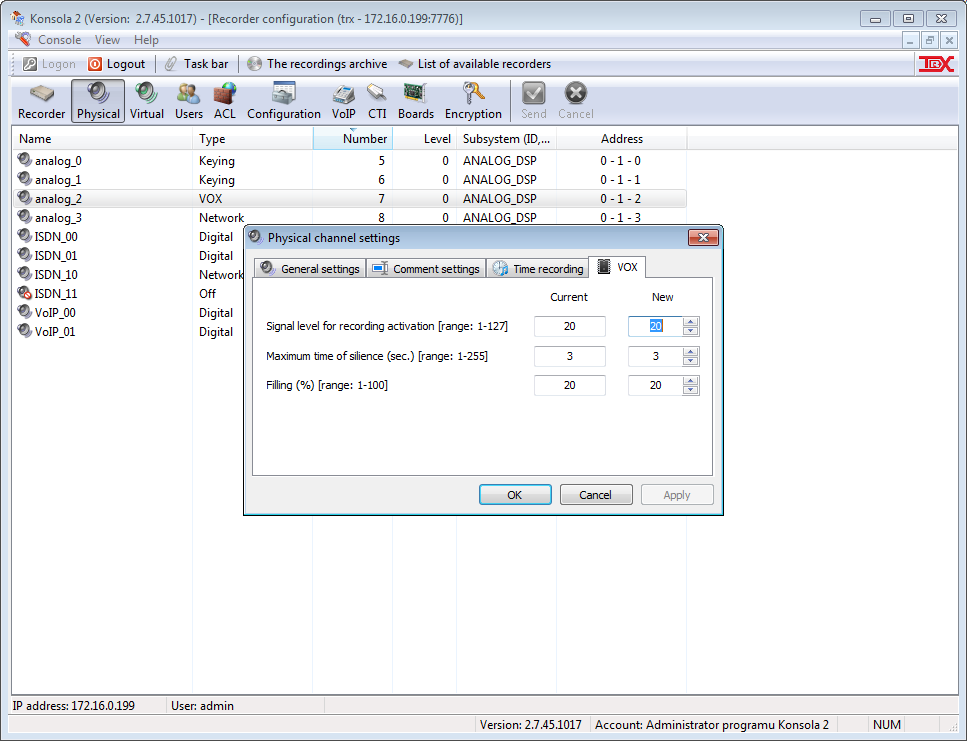Image resolution: width=967 pixels, height=741 pixels.
Task: Click the new Filling percentage field
Action: point(656,385)
